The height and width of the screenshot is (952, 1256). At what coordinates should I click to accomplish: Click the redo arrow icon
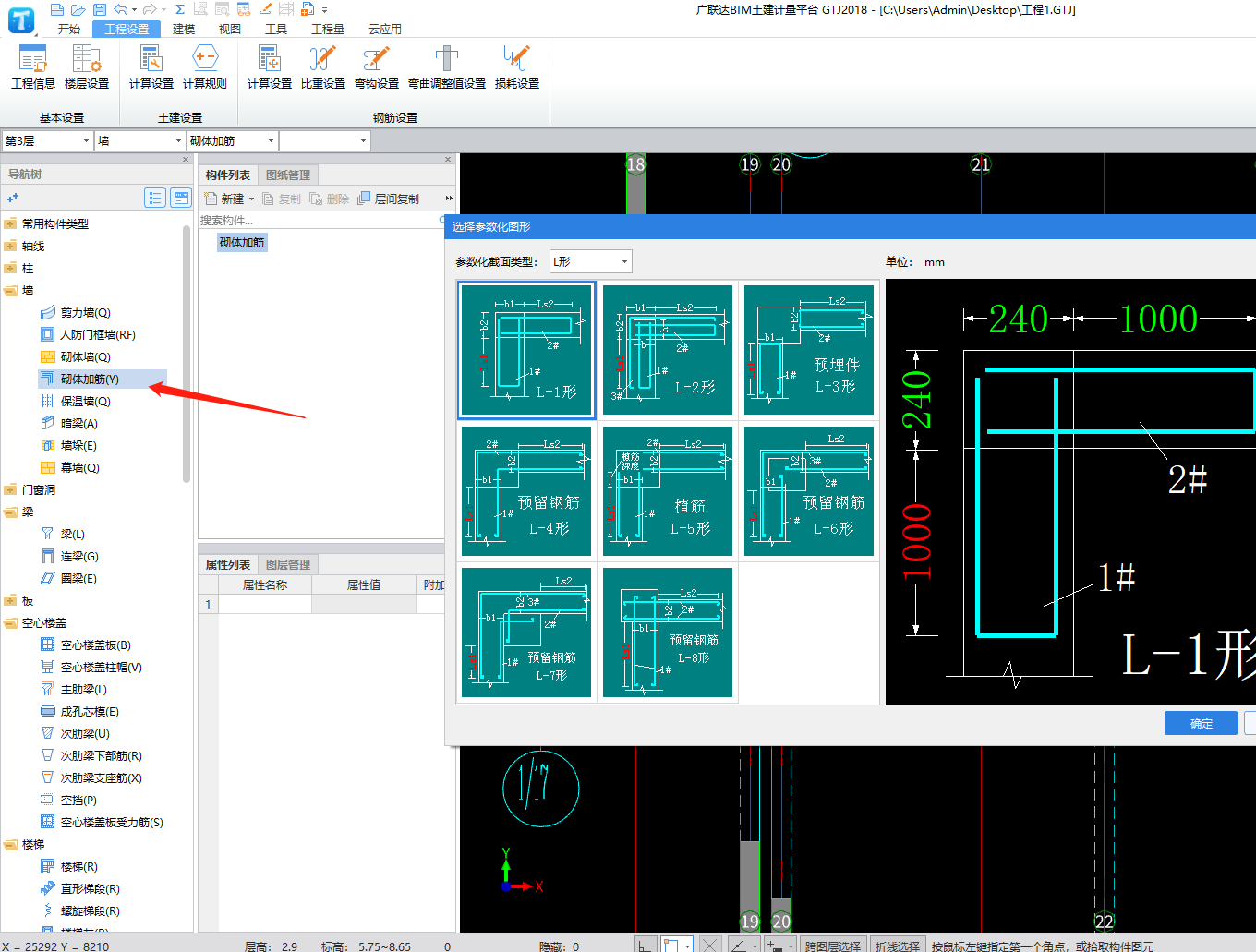[150, 9]
